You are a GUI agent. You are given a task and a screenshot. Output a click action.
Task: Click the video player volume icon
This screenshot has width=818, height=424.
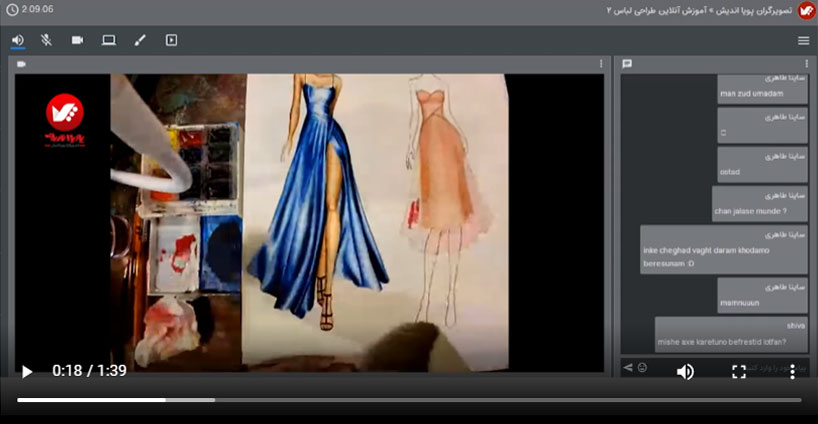click(x=685, y=371)
